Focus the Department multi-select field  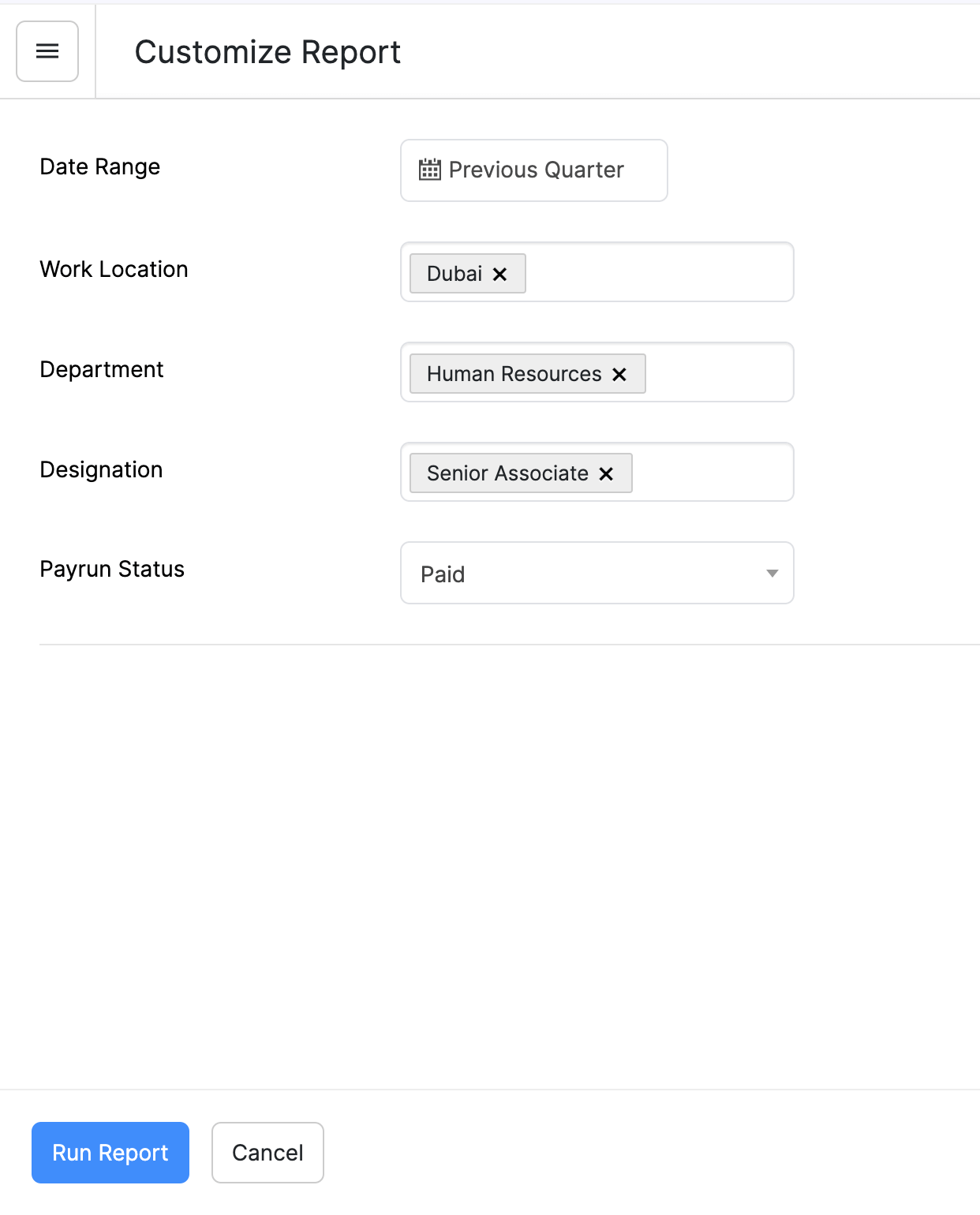[x=718, y=372]
